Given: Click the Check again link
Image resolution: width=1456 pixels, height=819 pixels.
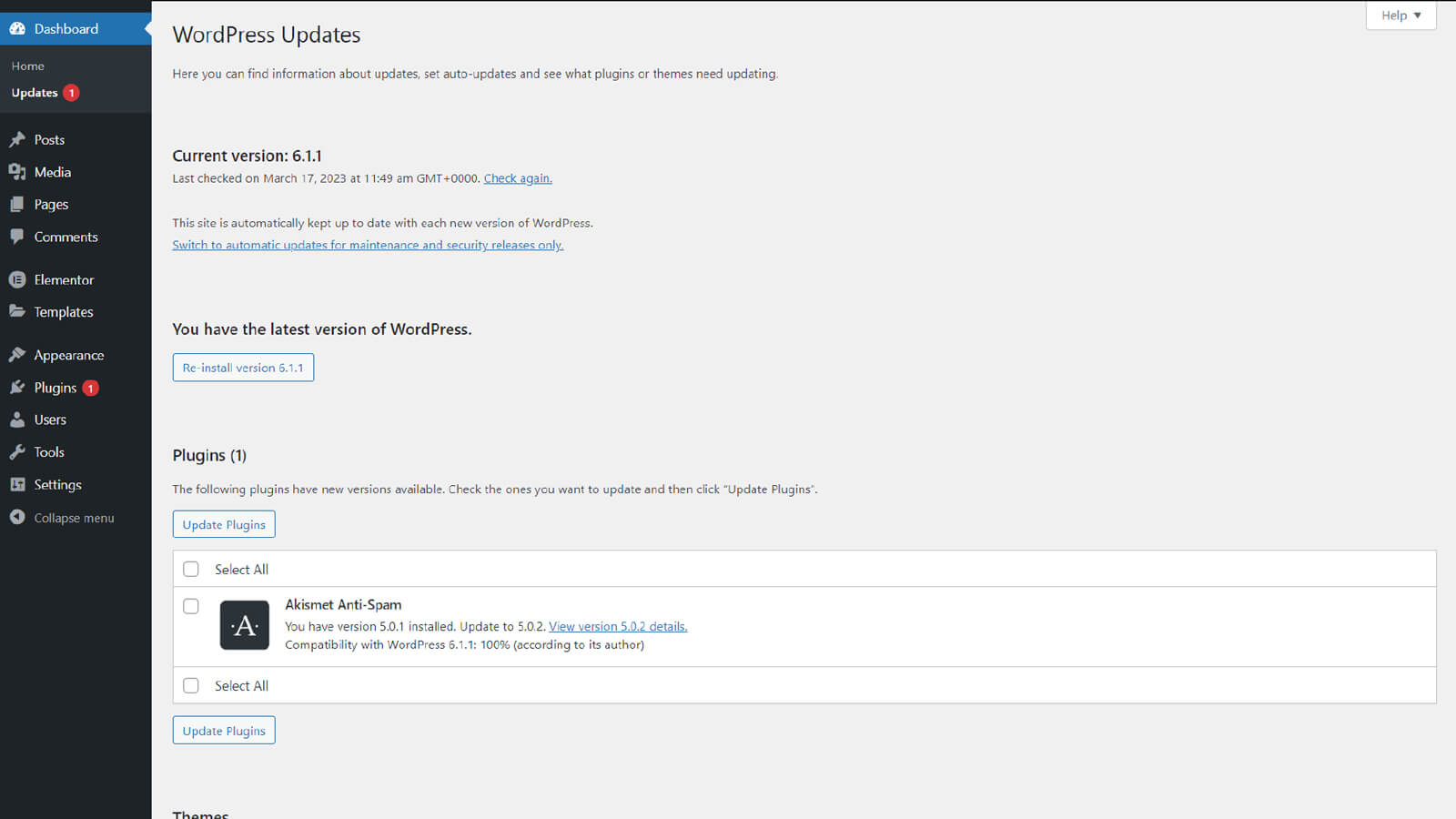Looking at the screenshot, I should [x=518, y=178].
